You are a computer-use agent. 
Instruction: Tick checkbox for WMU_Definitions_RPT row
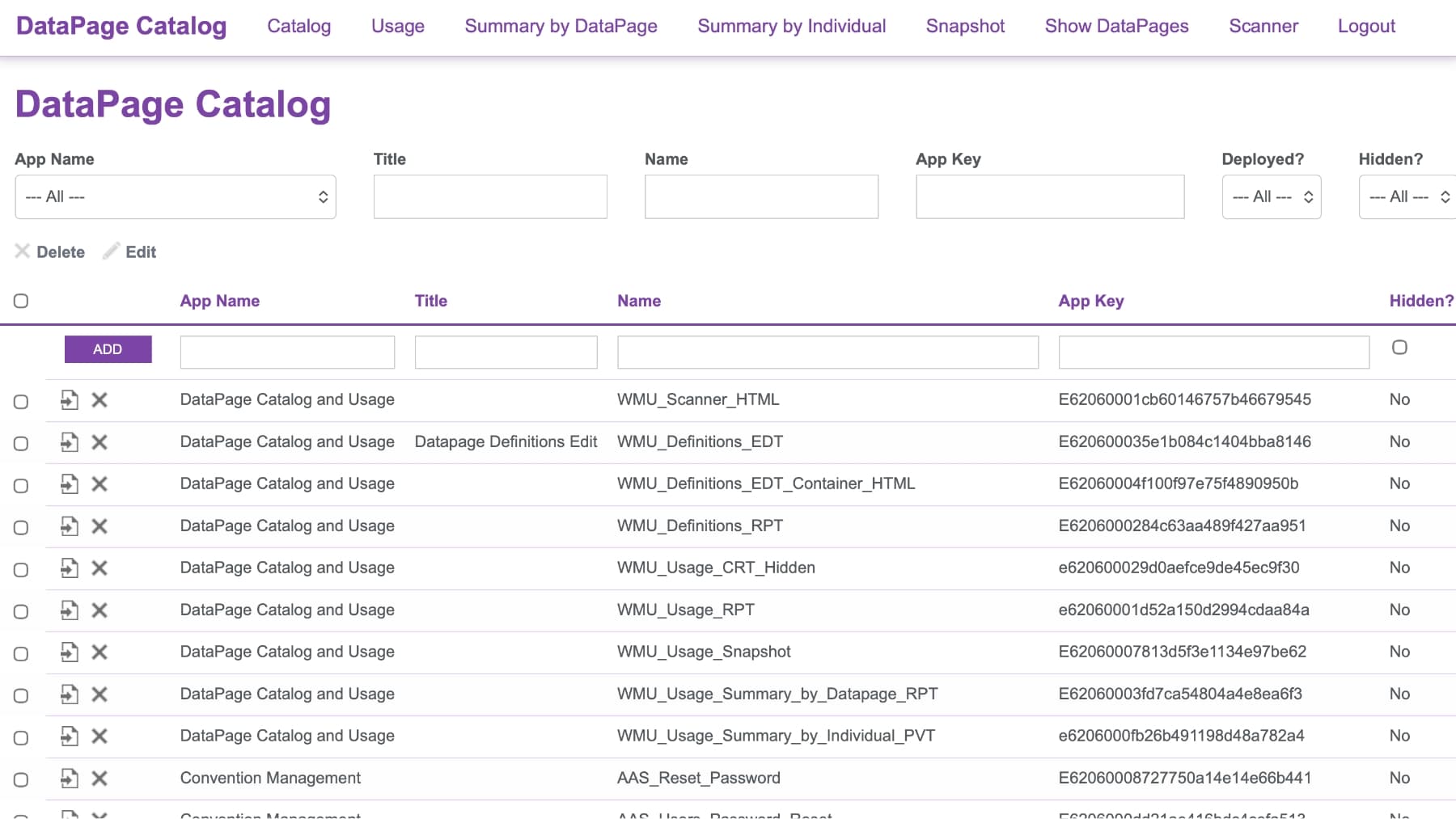pos(21,527)
